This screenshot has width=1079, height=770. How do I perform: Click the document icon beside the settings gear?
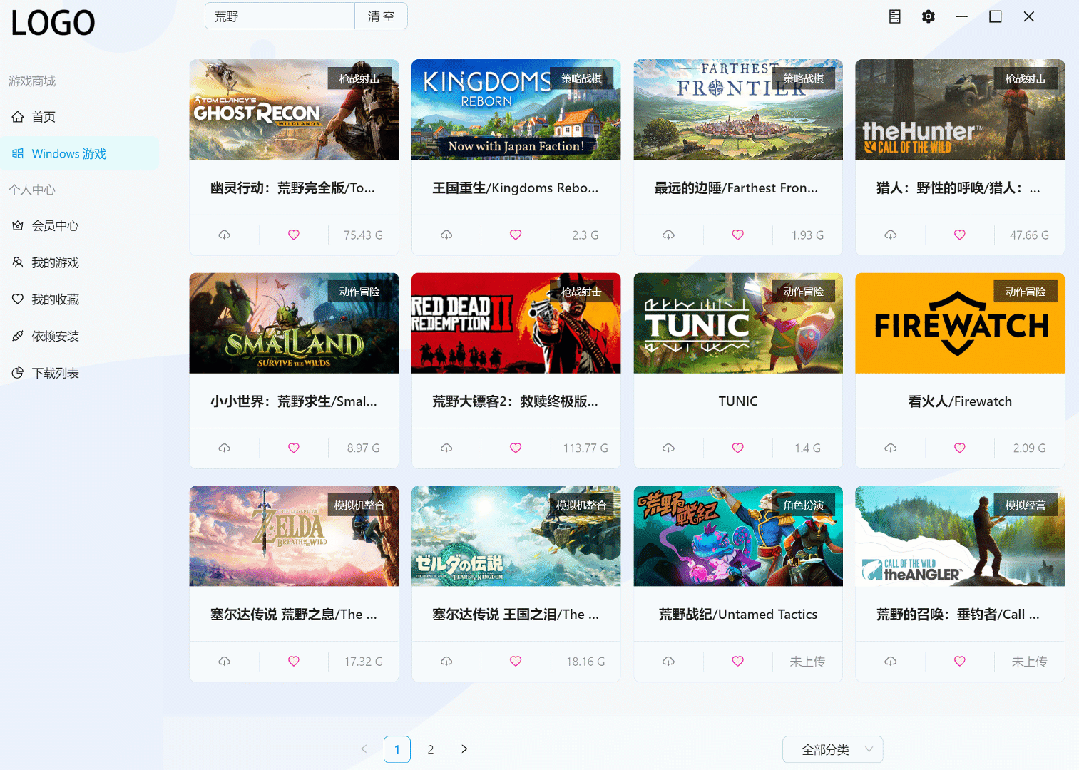[x=895, y=17]
